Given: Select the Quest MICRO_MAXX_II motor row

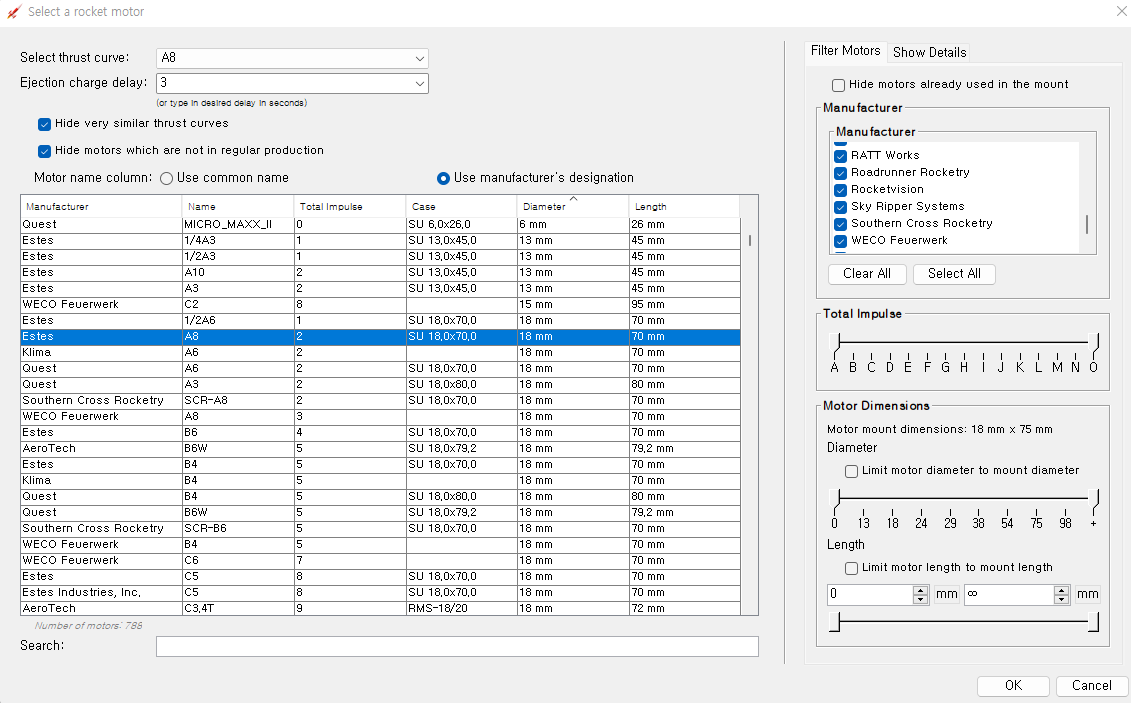Looking at the screenshot, I should [380, 224].
